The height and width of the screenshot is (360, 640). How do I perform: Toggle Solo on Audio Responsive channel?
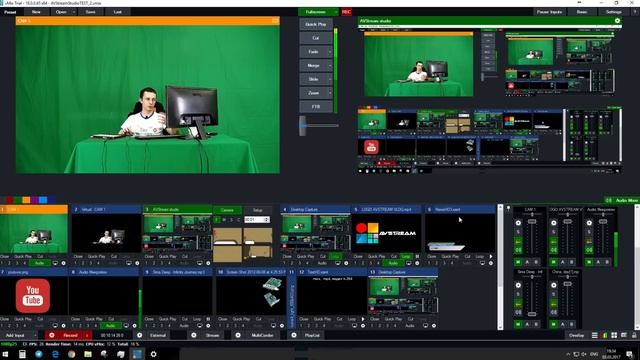pyautogui.click(x=589, y=232)
